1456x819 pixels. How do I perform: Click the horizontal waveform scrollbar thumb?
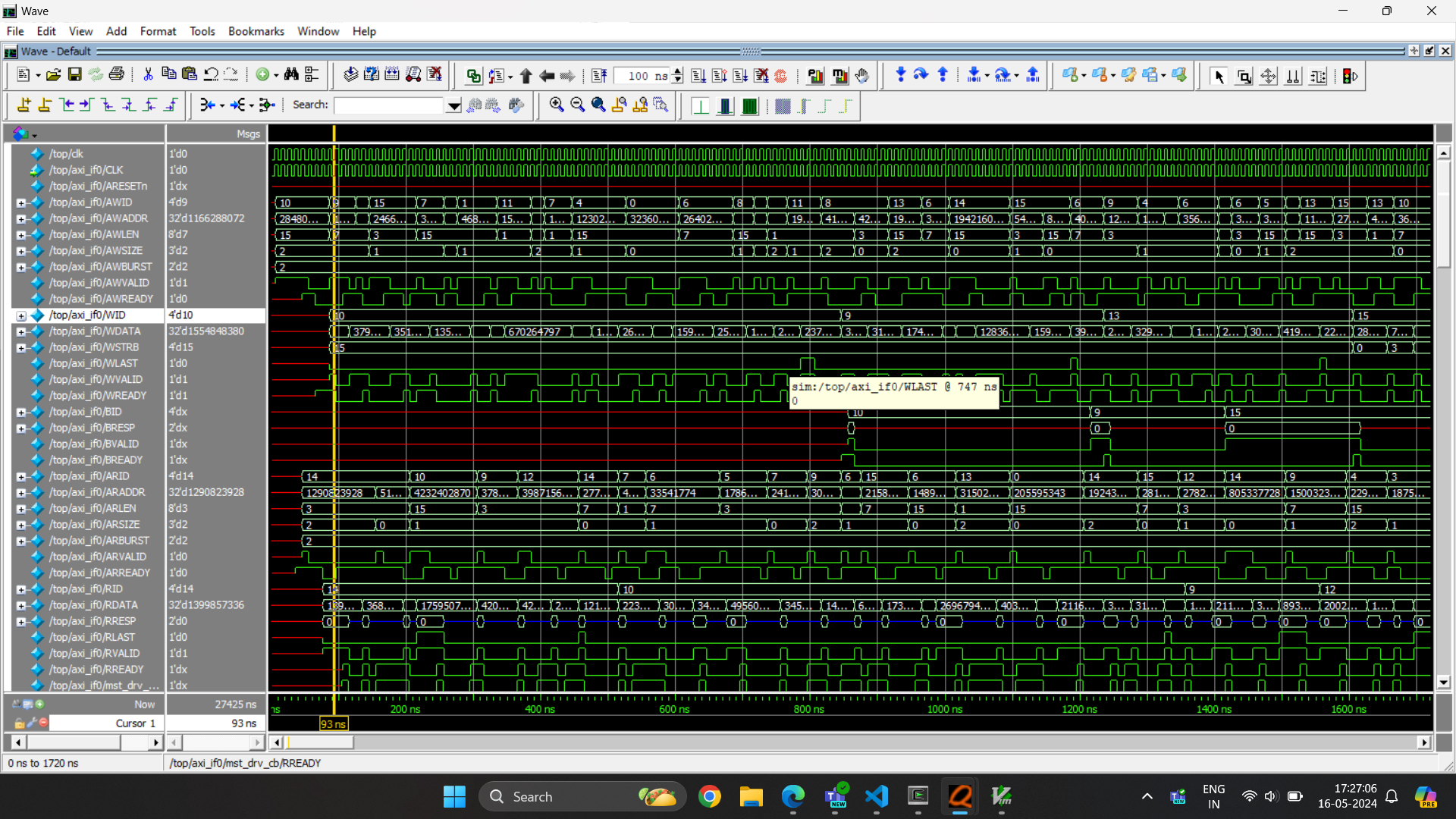point(319,742)
